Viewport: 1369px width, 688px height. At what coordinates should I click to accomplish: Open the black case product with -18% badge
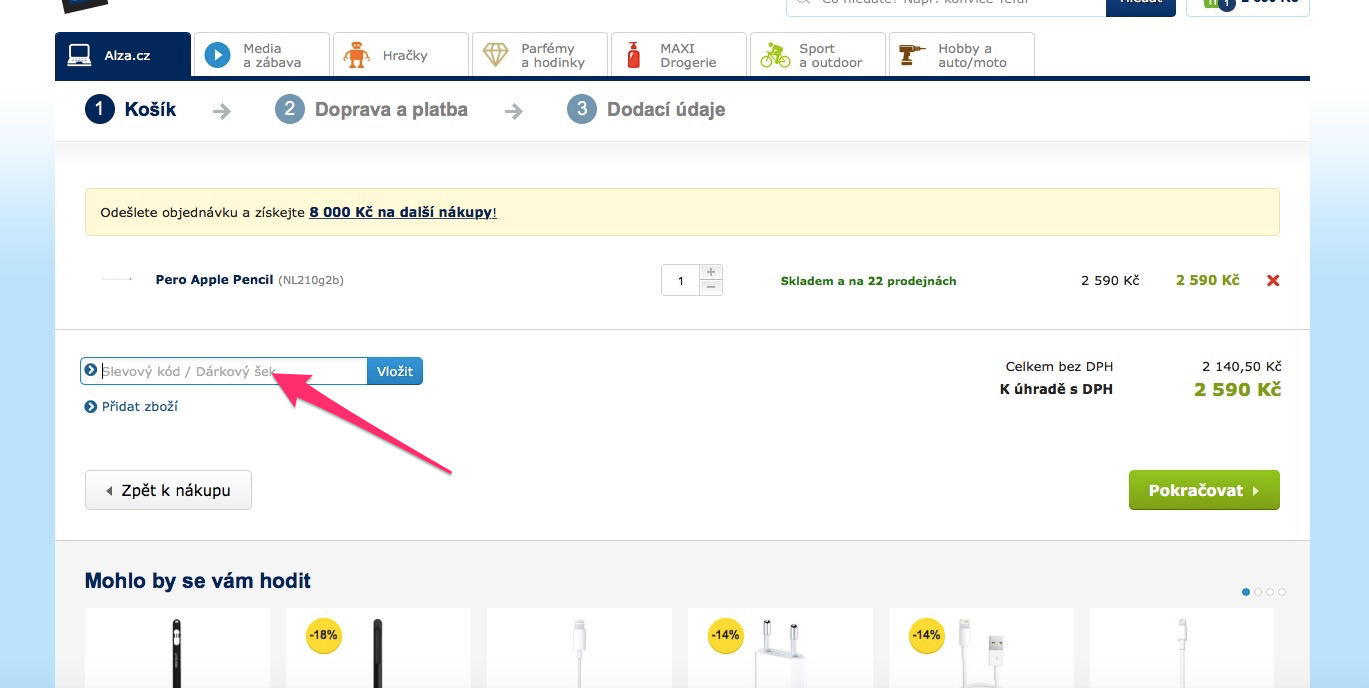[x=378, y=648]
